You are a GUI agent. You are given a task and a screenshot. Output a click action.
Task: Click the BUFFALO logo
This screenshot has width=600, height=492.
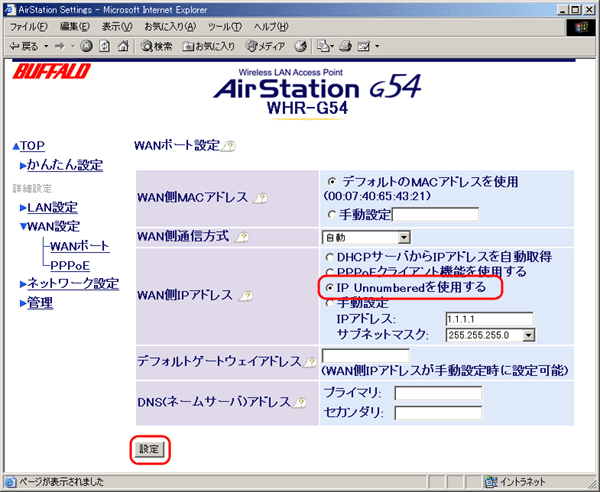coord(52,71)
